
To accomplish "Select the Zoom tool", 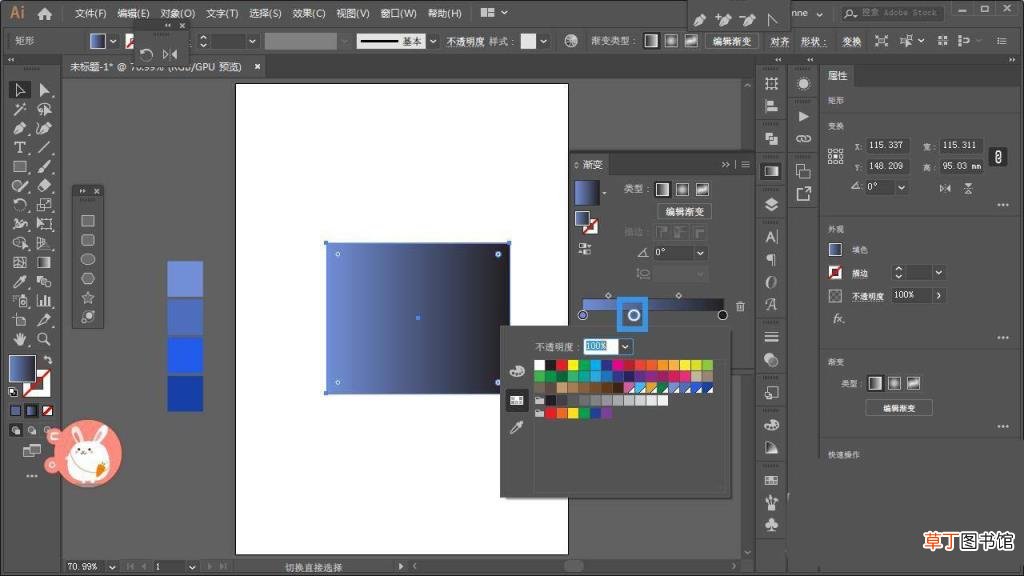I will click(x=44, y=339).
